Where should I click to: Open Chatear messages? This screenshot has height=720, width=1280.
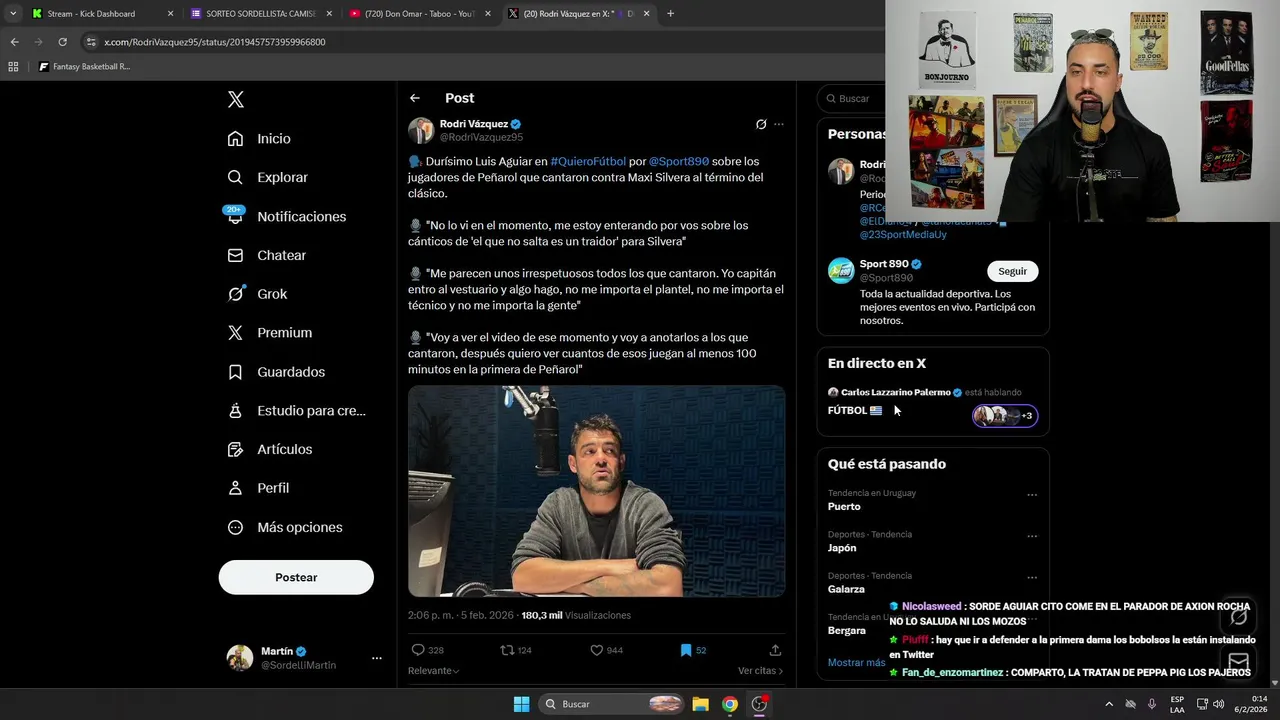coord(267,255)
